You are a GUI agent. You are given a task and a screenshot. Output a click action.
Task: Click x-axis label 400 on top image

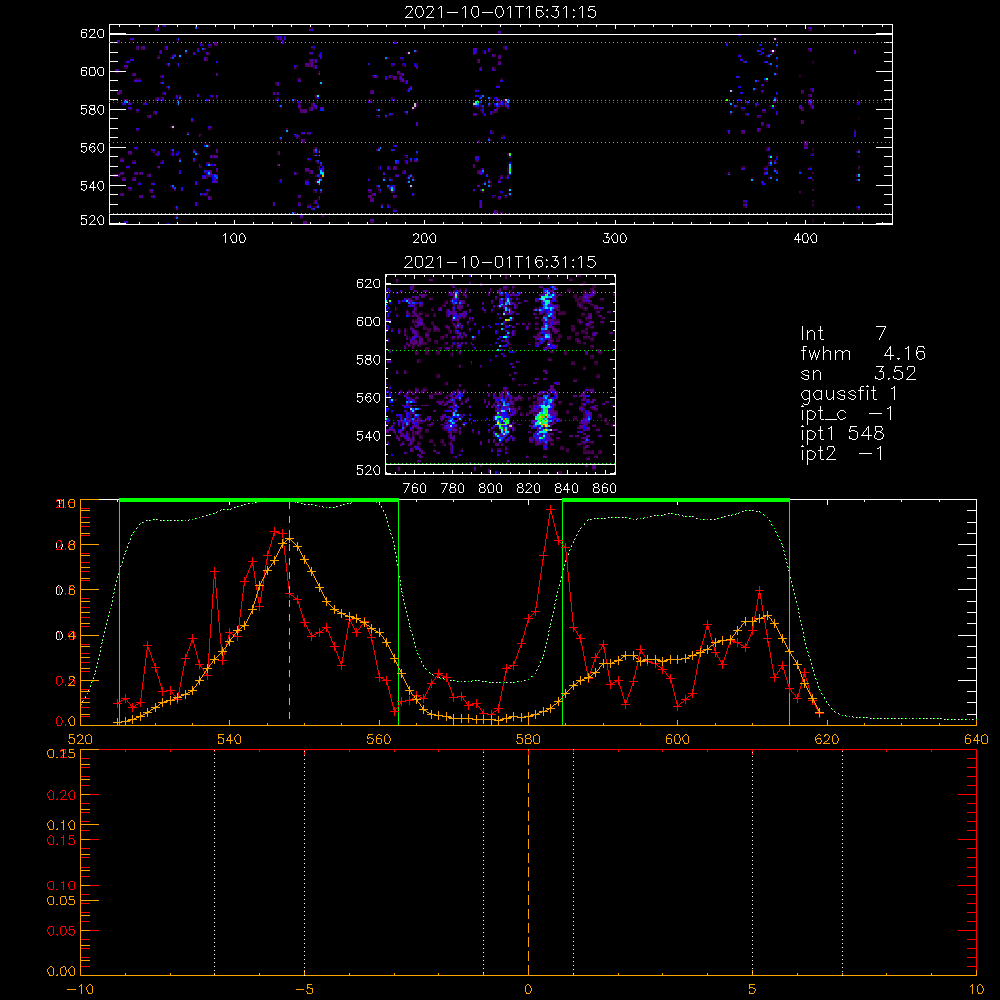tap(805, 239)
